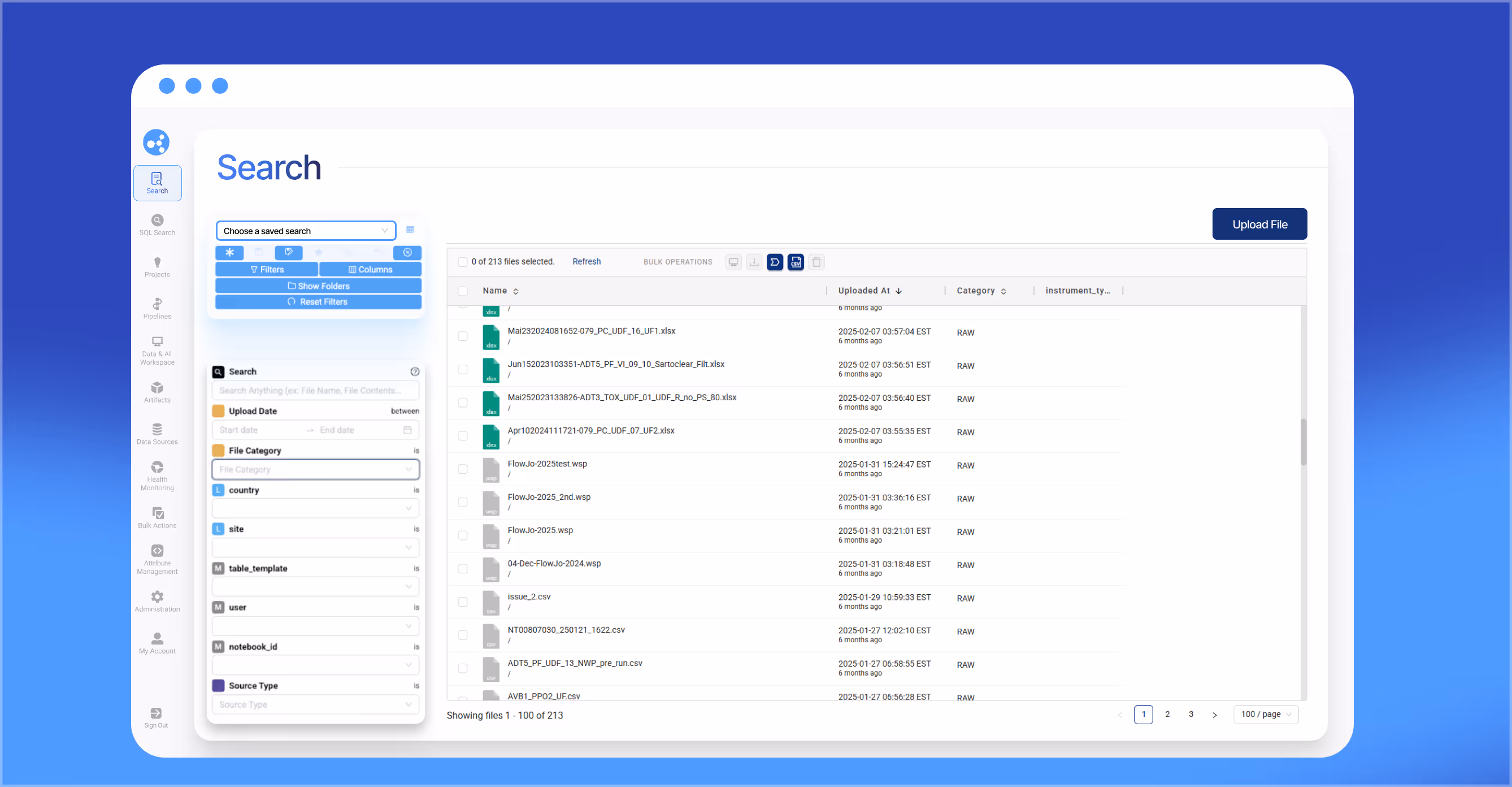Open SQL Search in sidebar

(157, 225)
